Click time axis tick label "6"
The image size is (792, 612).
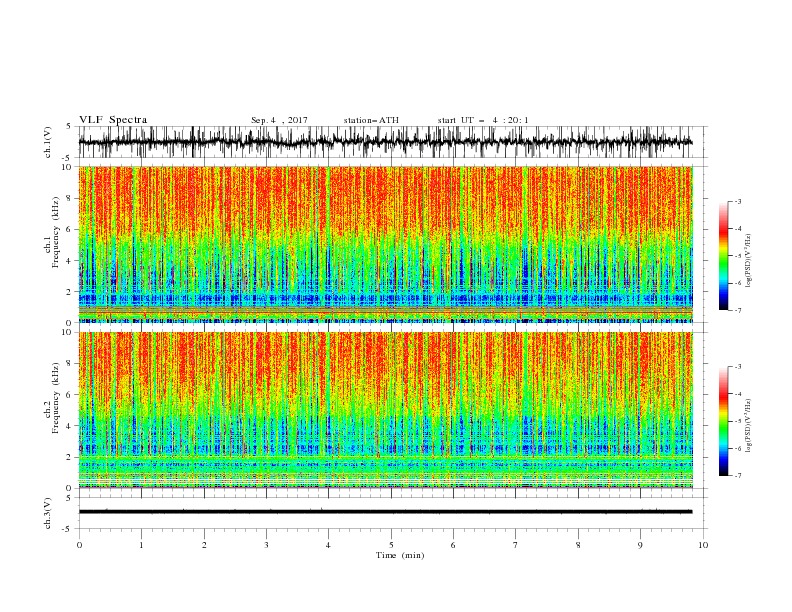point(453,545)
